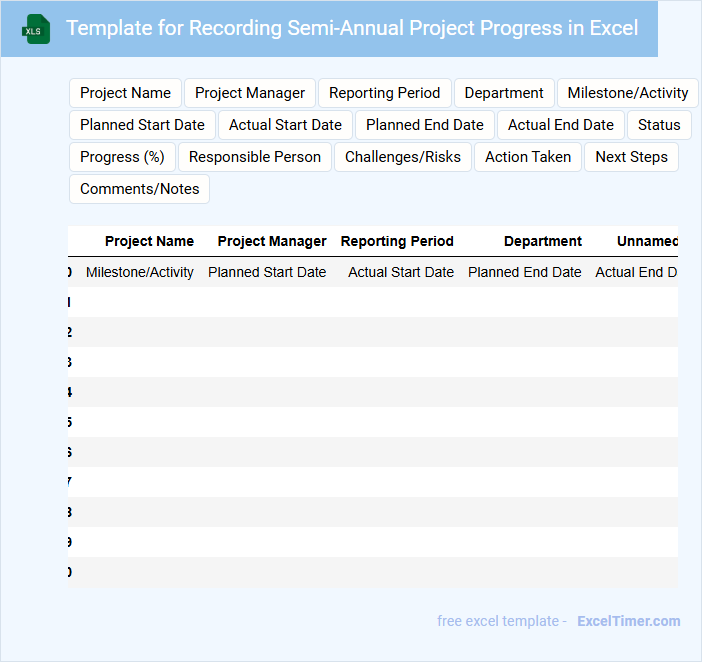Click the Actual End Date tag

[561, 125]
